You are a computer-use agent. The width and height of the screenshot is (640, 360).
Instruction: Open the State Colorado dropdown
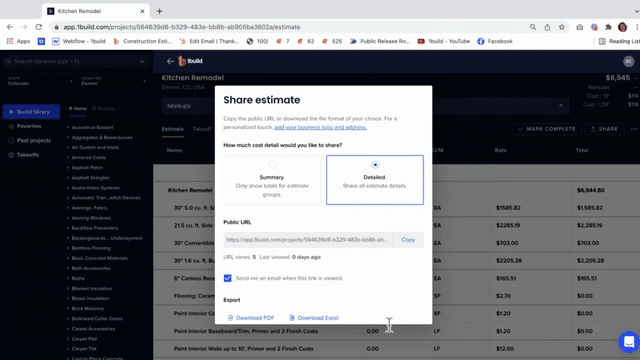(40, 81)
